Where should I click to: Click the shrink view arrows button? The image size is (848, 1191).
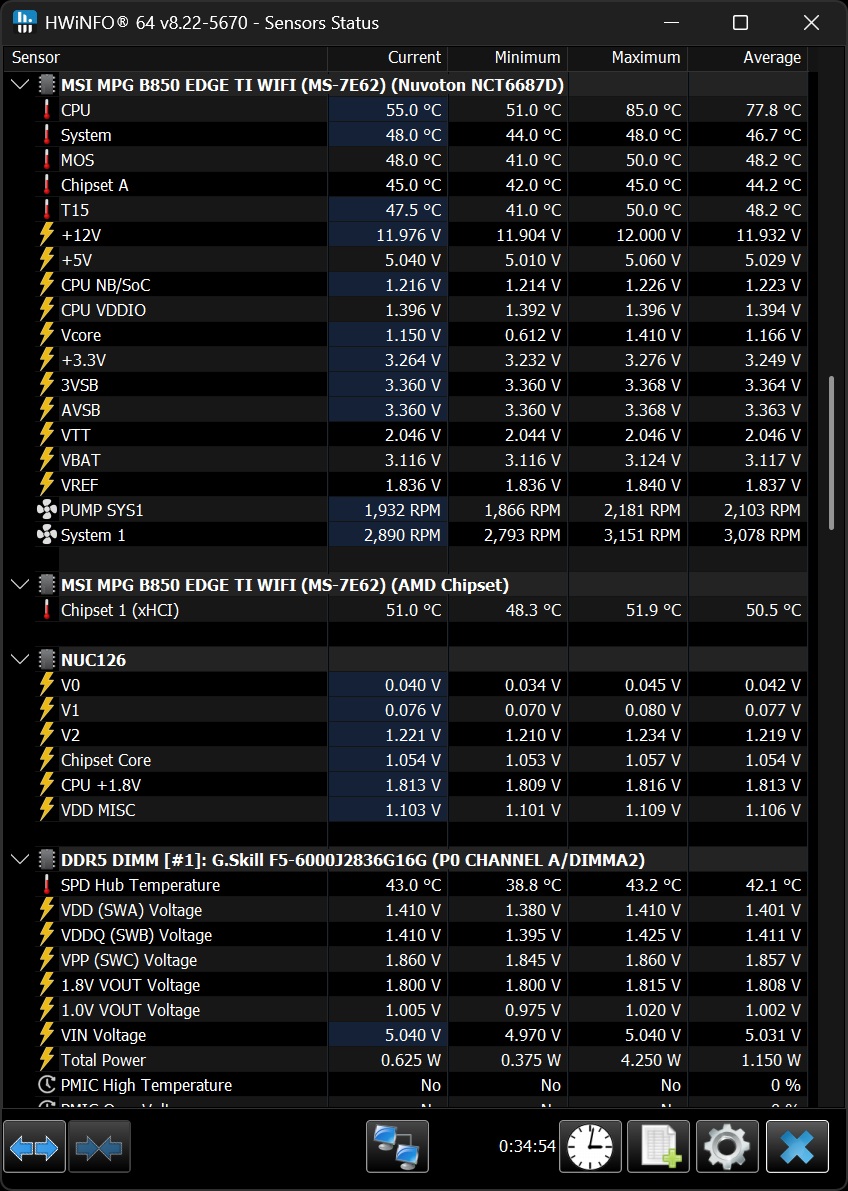(99, 1146)
